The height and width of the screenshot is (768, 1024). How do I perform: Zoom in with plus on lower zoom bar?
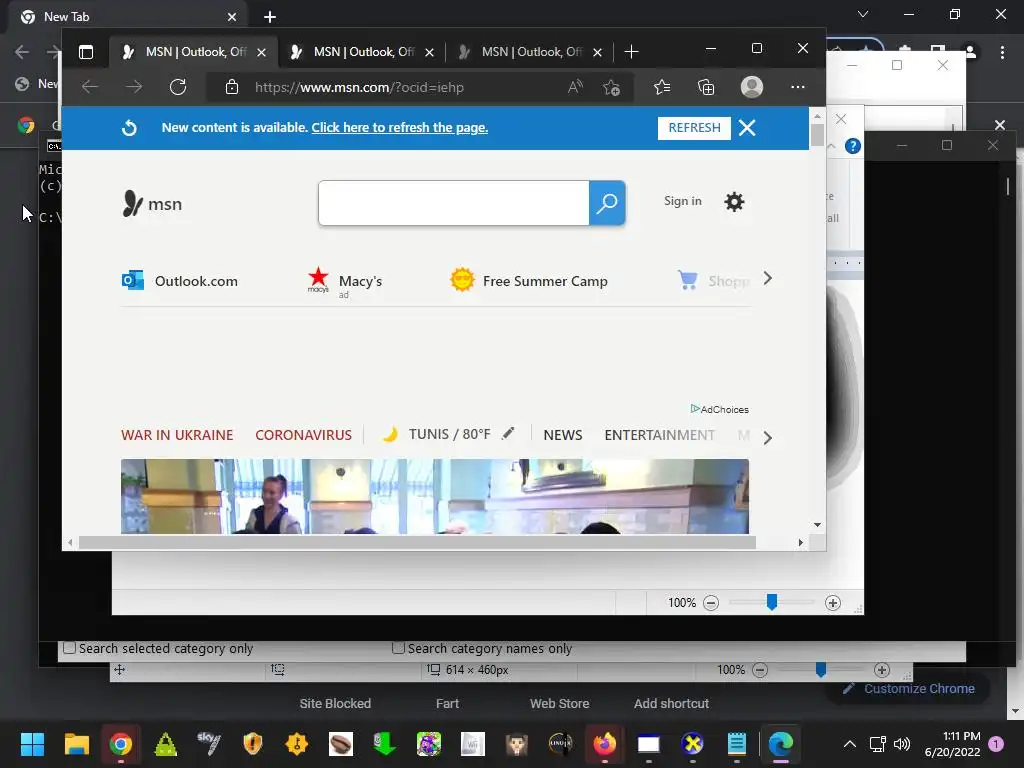pyautogui.click(x=882, y=670)
